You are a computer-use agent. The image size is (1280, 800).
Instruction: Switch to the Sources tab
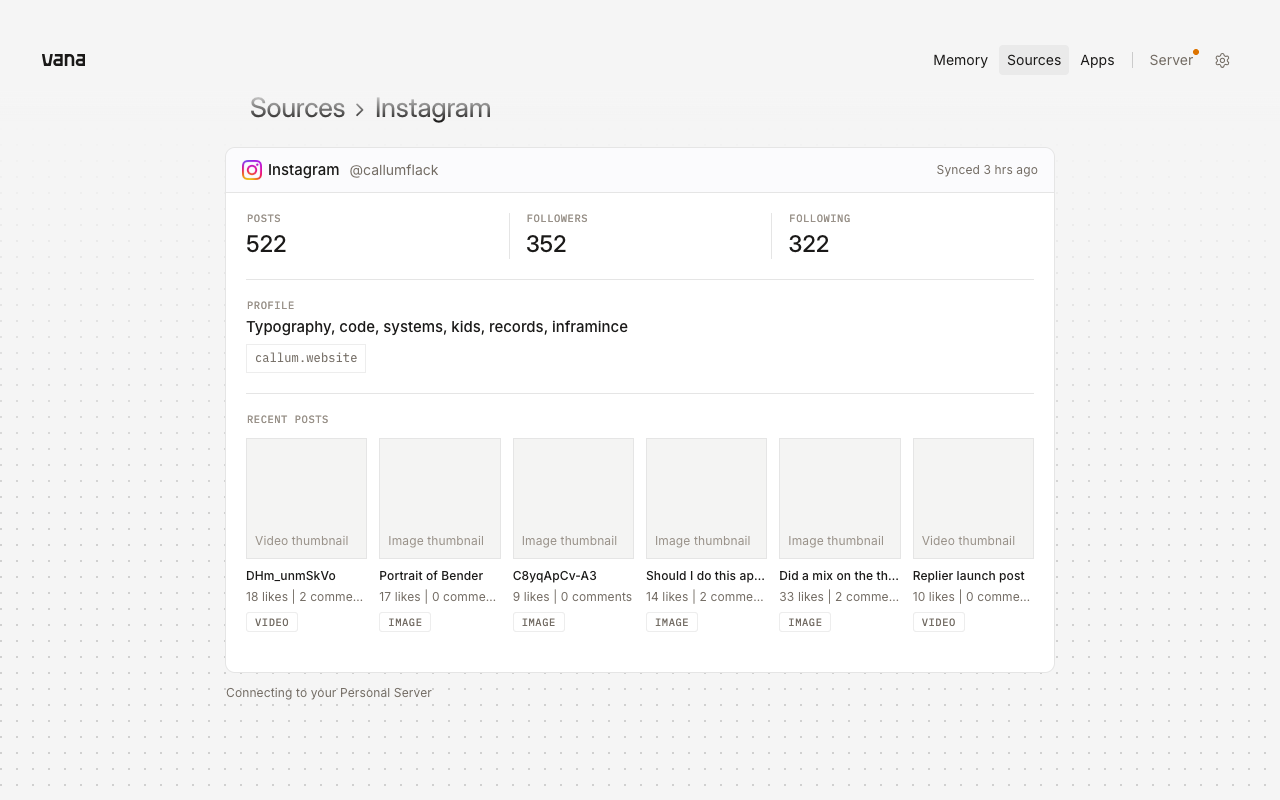[1034, 60]
